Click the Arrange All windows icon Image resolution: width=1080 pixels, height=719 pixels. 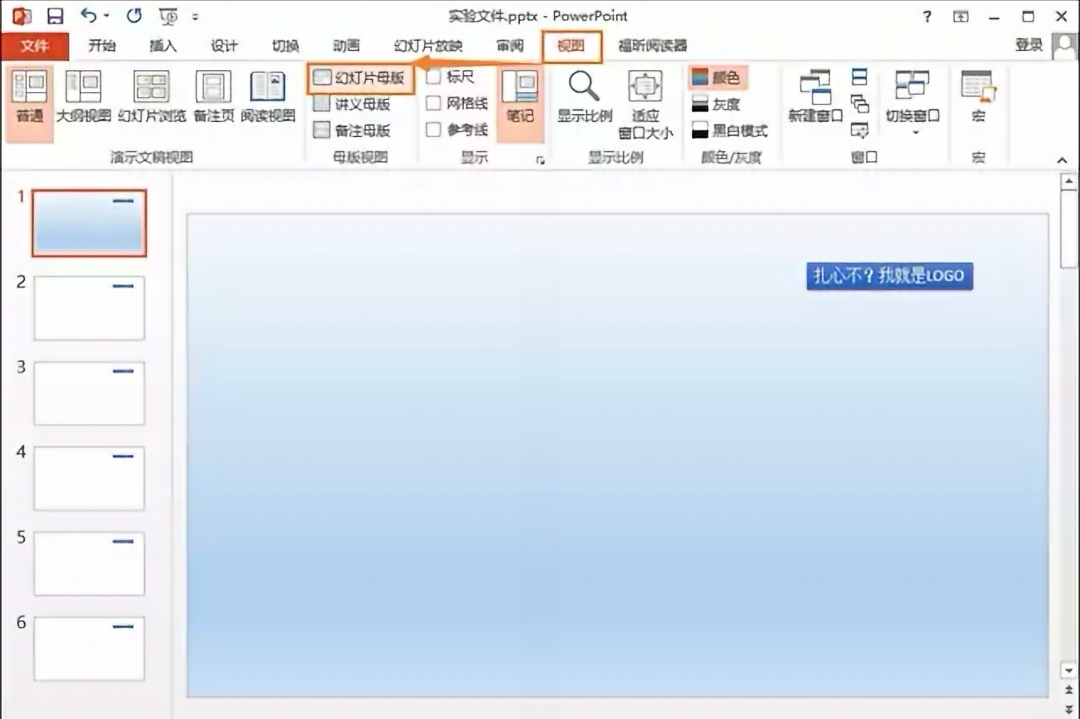[860, 76]
